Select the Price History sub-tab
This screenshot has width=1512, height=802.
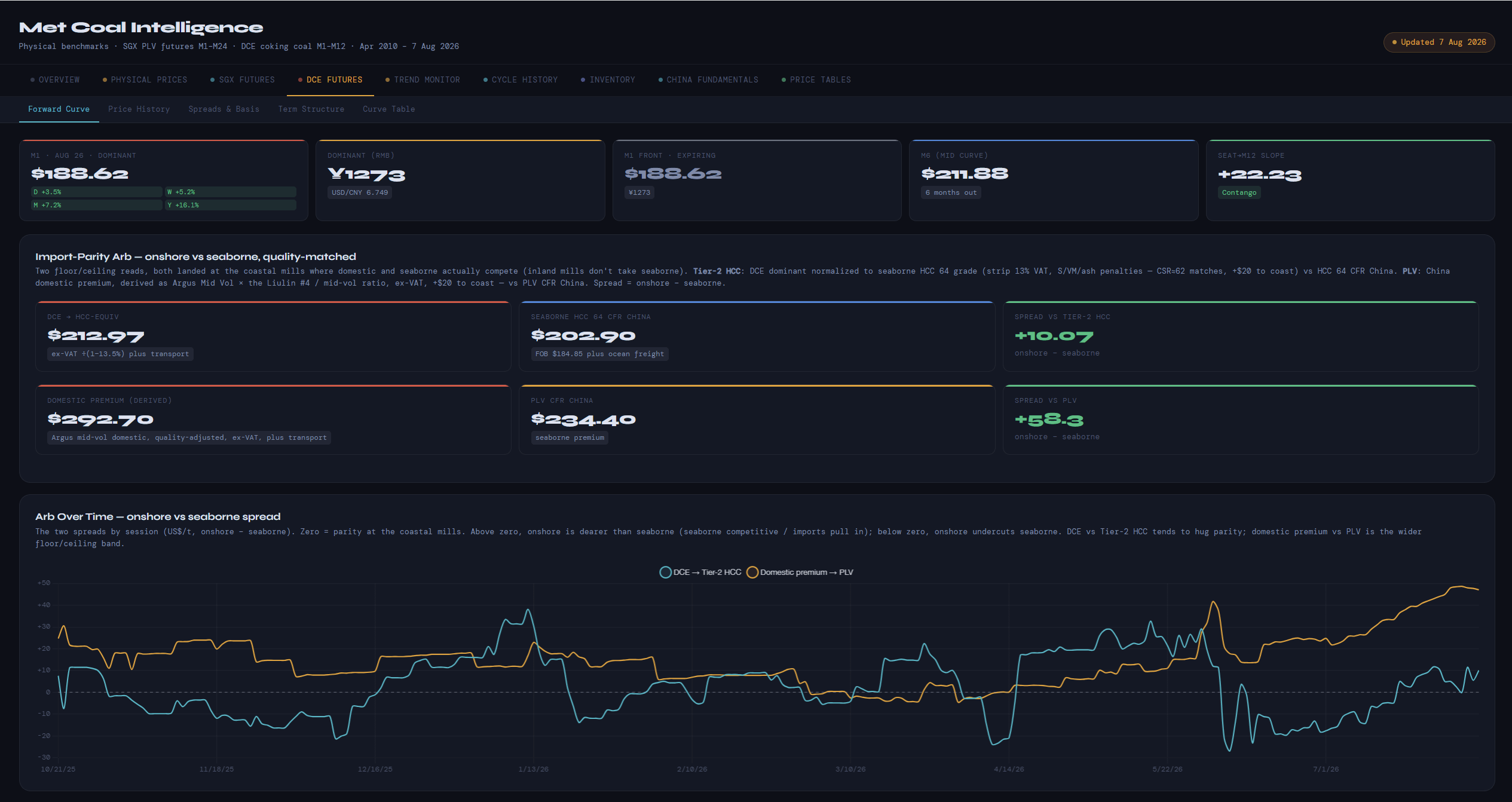[139, 109]
